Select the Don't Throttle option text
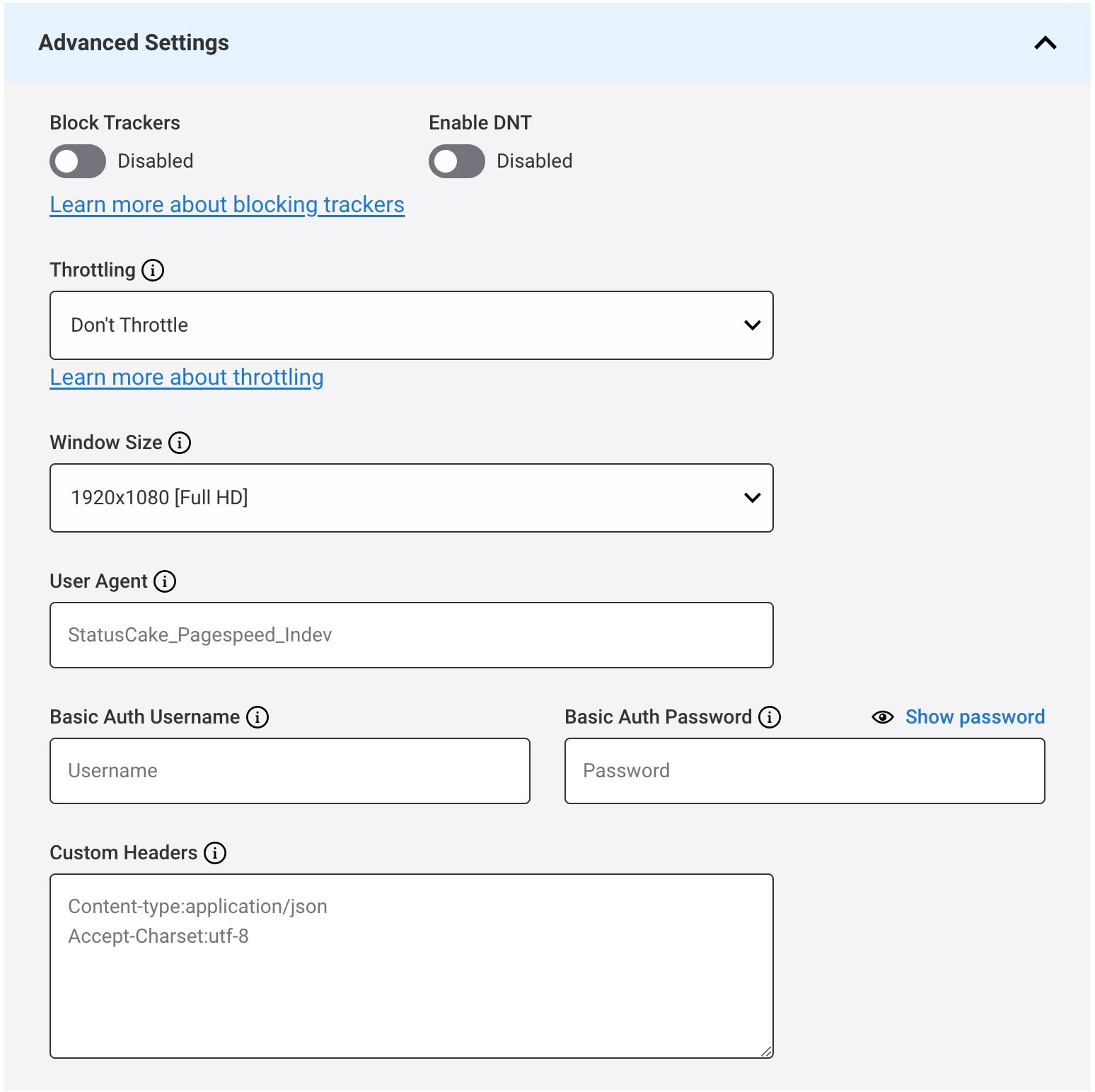 coord(129,325)
